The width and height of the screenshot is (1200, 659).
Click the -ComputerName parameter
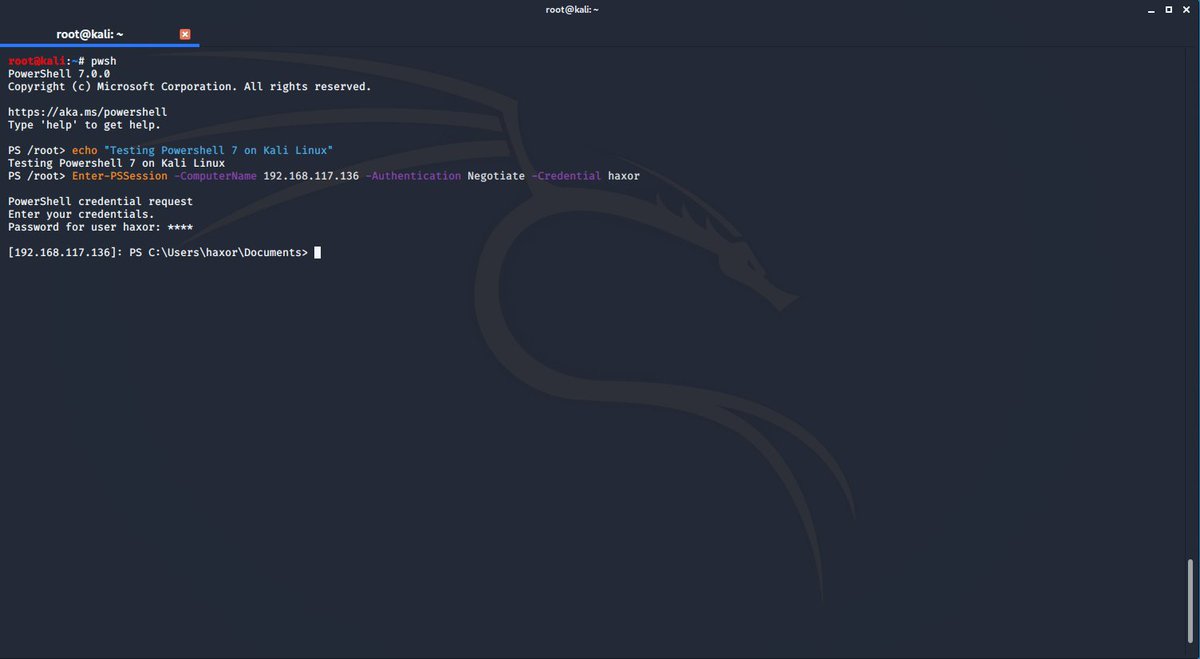(215, 176)
